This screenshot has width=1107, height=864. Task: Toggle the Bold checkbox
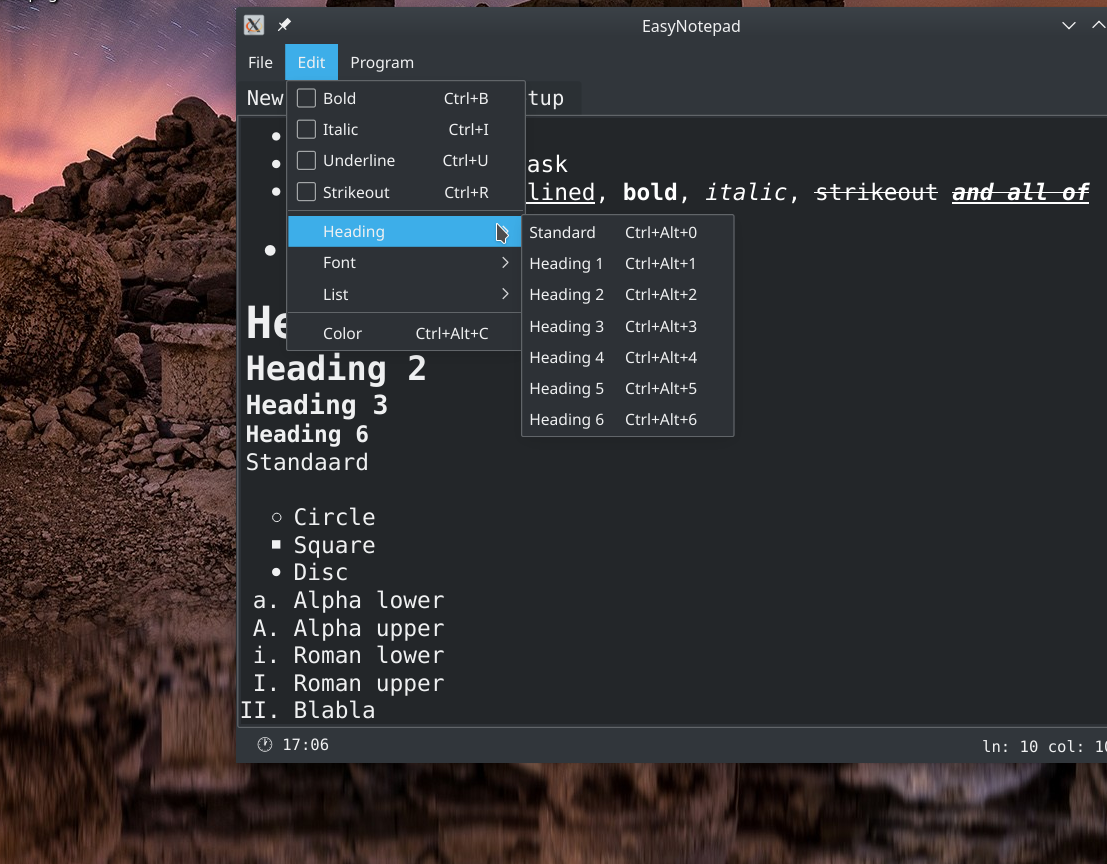click(x=307, y=98)
